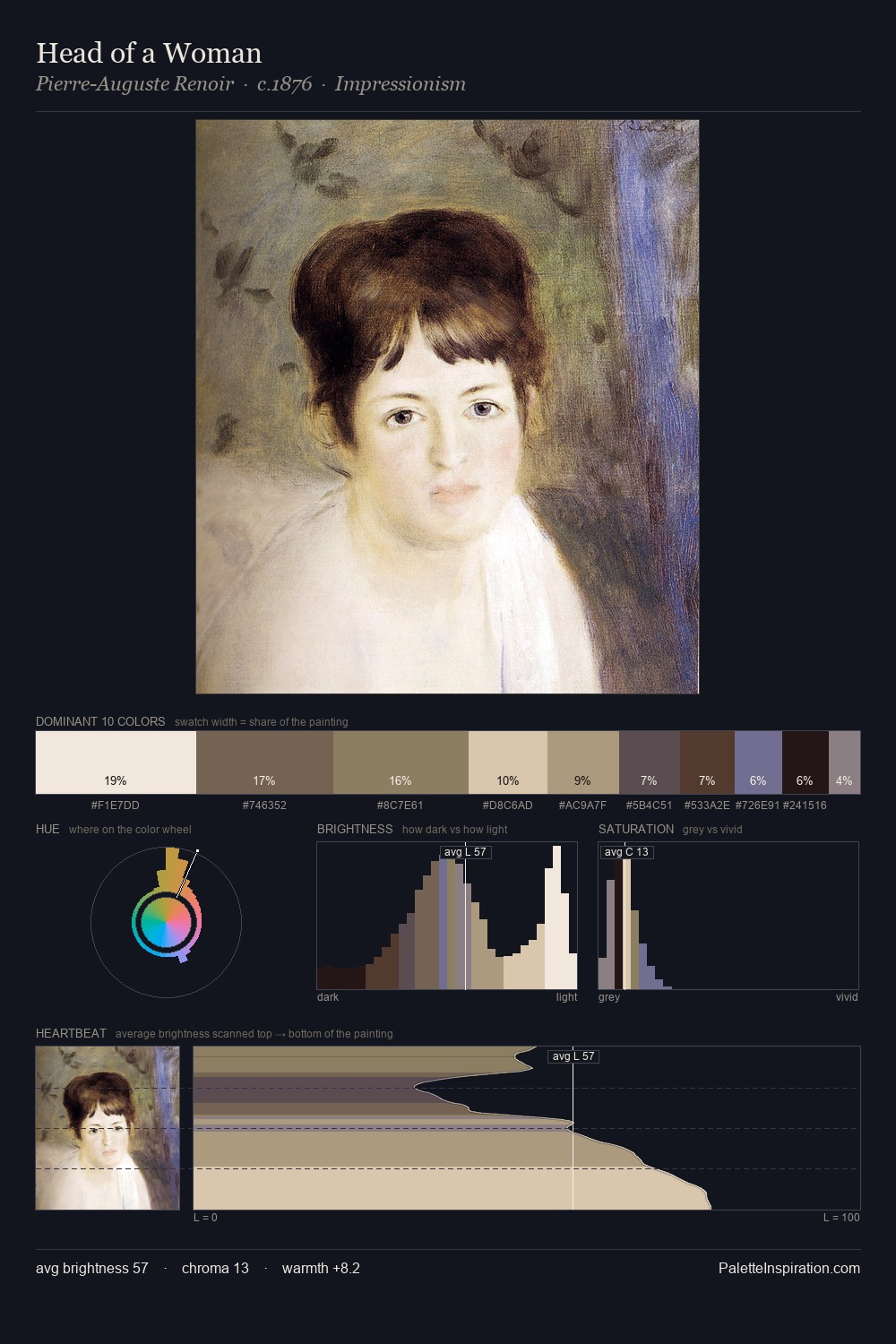896x1344 pixels.
Task: Click the 'grey' axis label under saturation
Action: pos(609,996)
